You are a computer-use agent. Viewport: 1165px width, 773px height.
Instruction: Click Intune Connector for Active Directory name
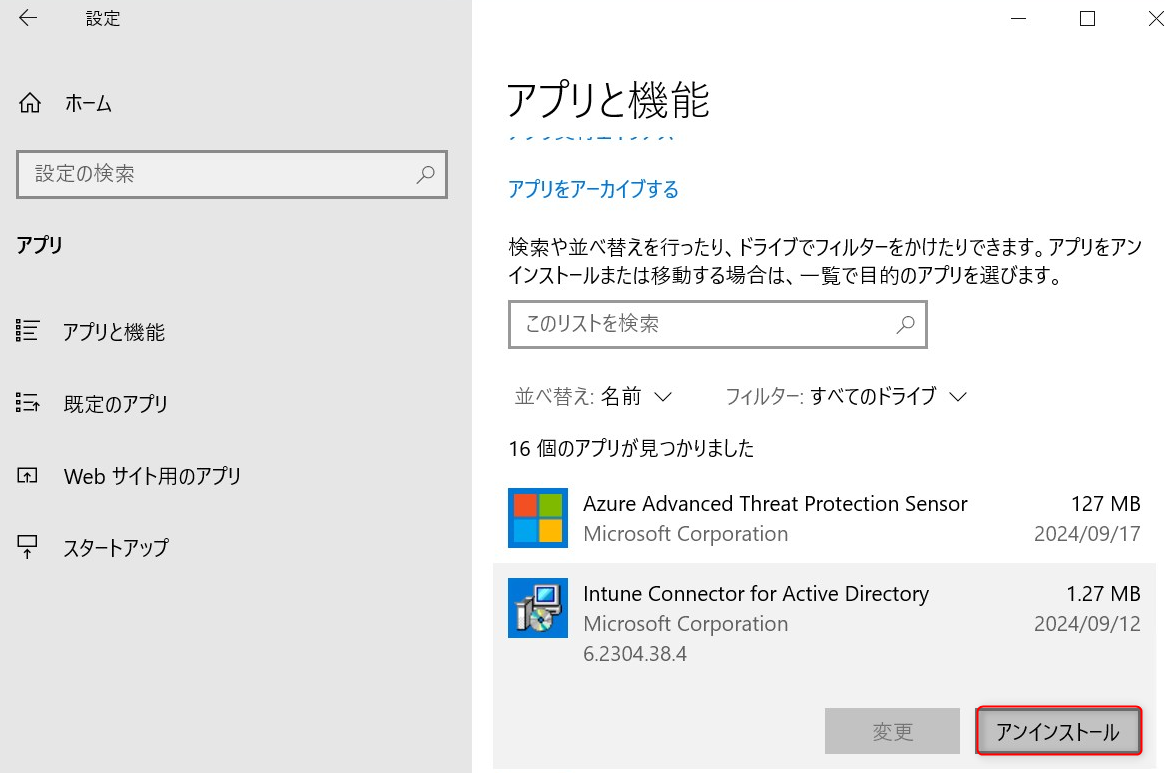pos(756,594)
